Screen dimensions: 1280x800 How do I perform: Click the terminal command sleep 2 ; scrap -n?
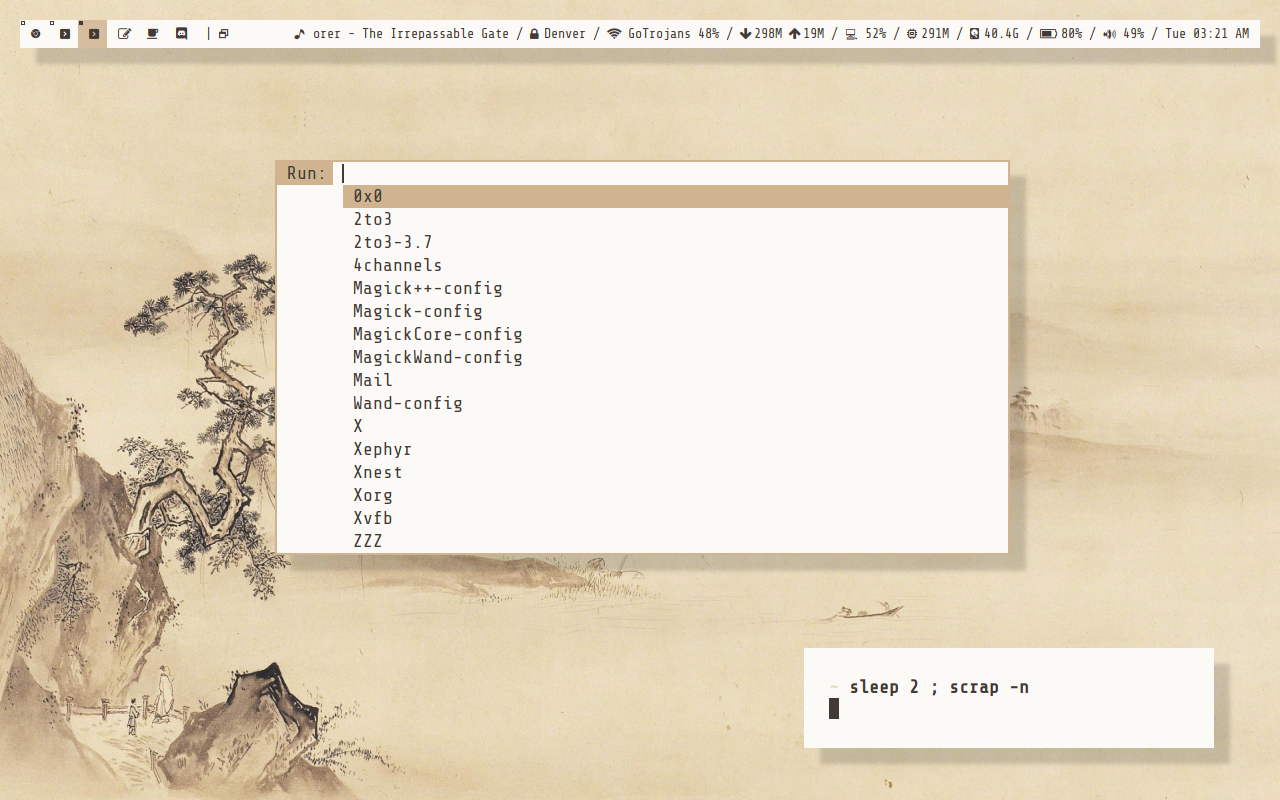(x=939, y=687)
